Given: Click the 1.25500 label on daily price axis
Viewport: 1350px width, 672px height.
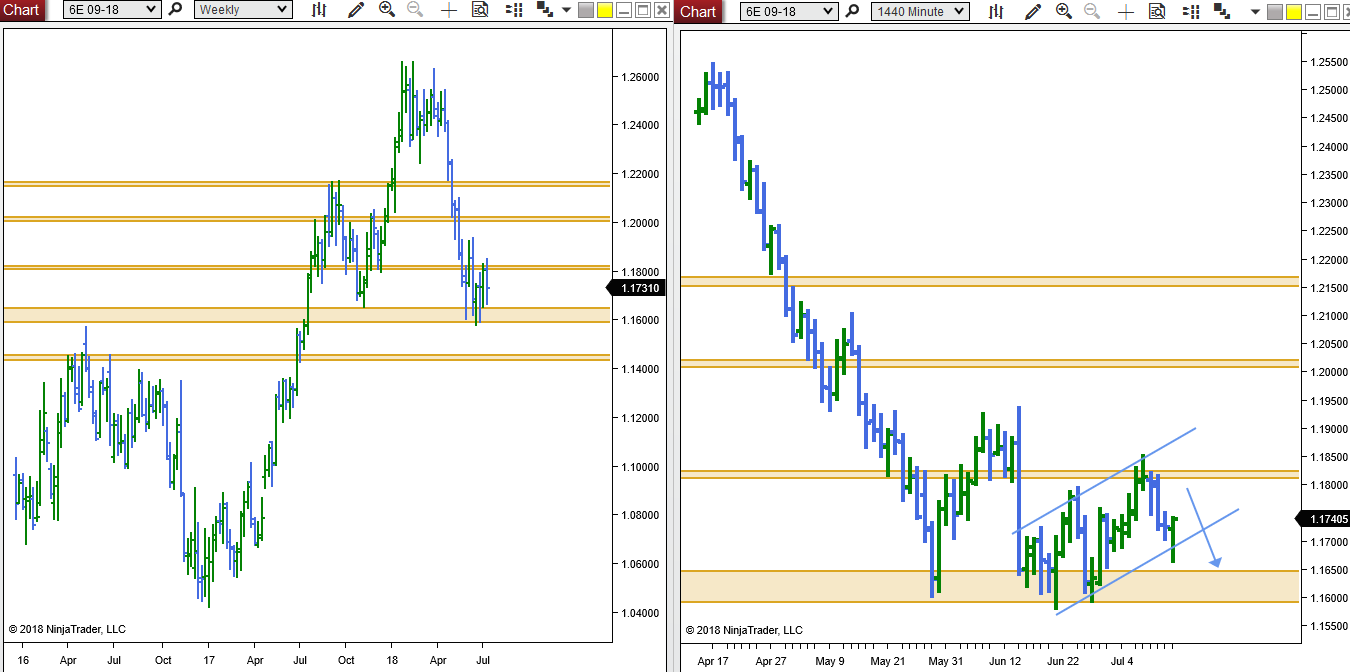Looking at the screenshot, I should pyautogui.click(x=1328, y=62).
